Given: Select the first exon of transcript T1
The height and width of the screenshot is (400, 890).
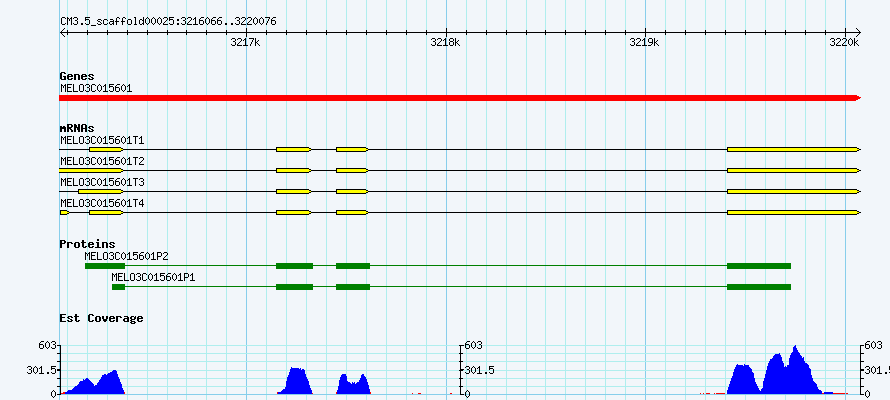Looking at the screenshot, I should pyautogui.click(x=106, y=149).
